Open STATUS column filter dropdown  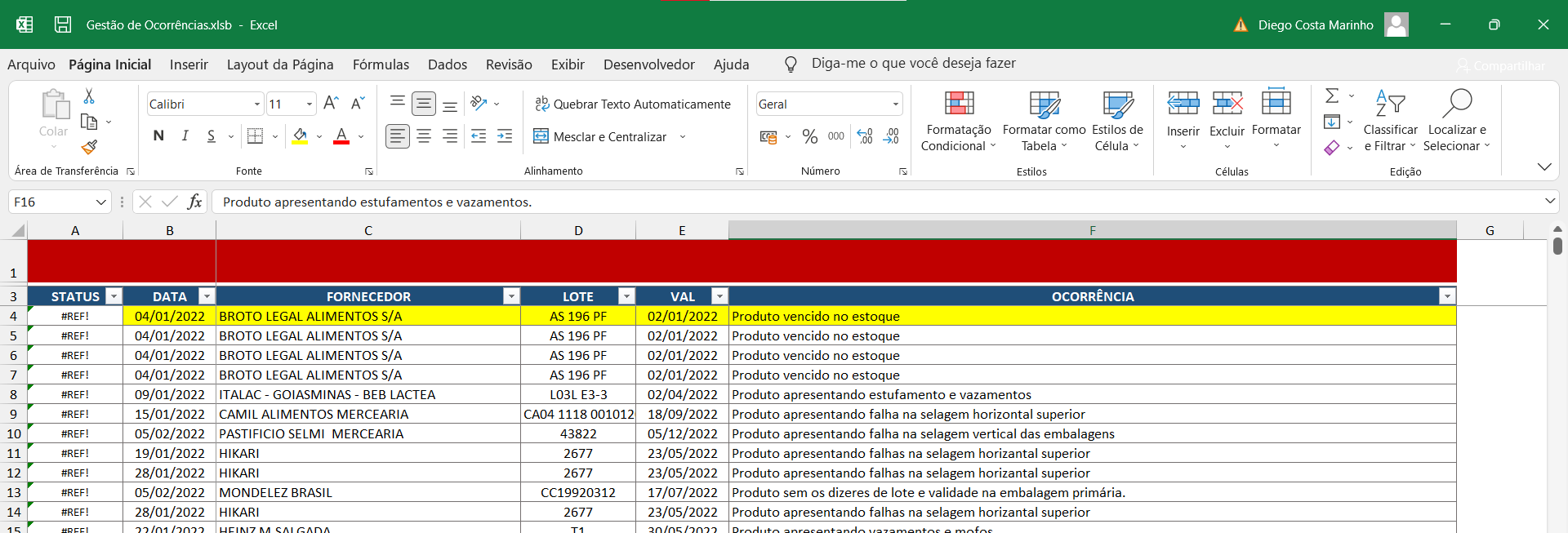point(114,296)
